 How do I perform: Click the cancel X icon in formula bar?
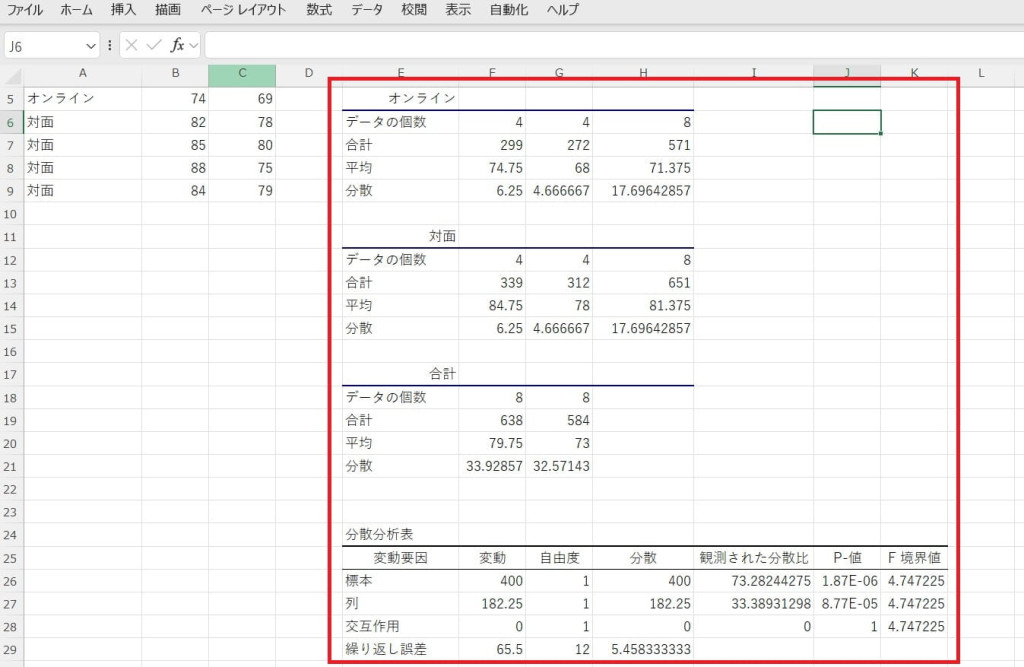pos(131,45)
